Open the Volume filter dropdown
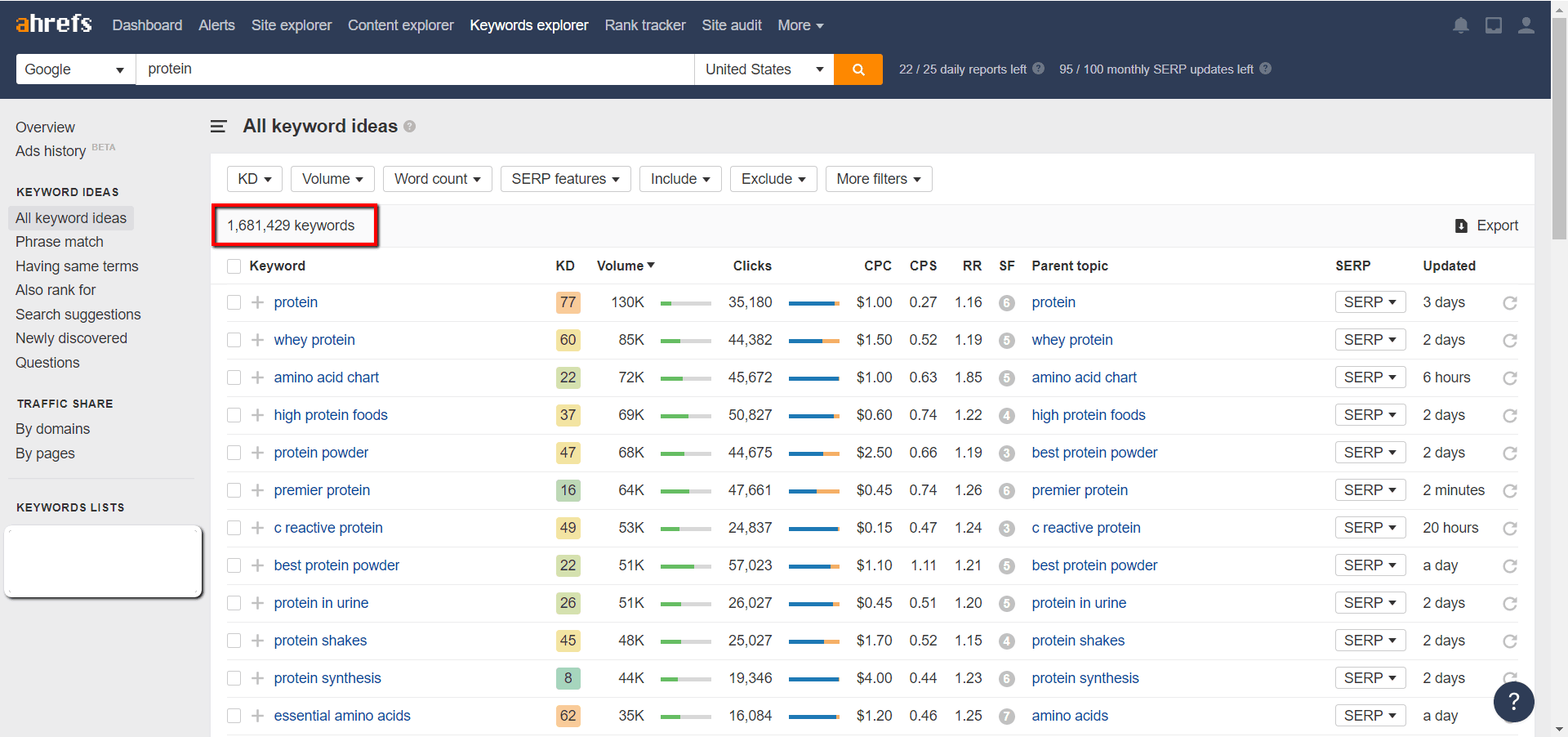Screen dimensions: 1568x737 click(x=332, y=179)
